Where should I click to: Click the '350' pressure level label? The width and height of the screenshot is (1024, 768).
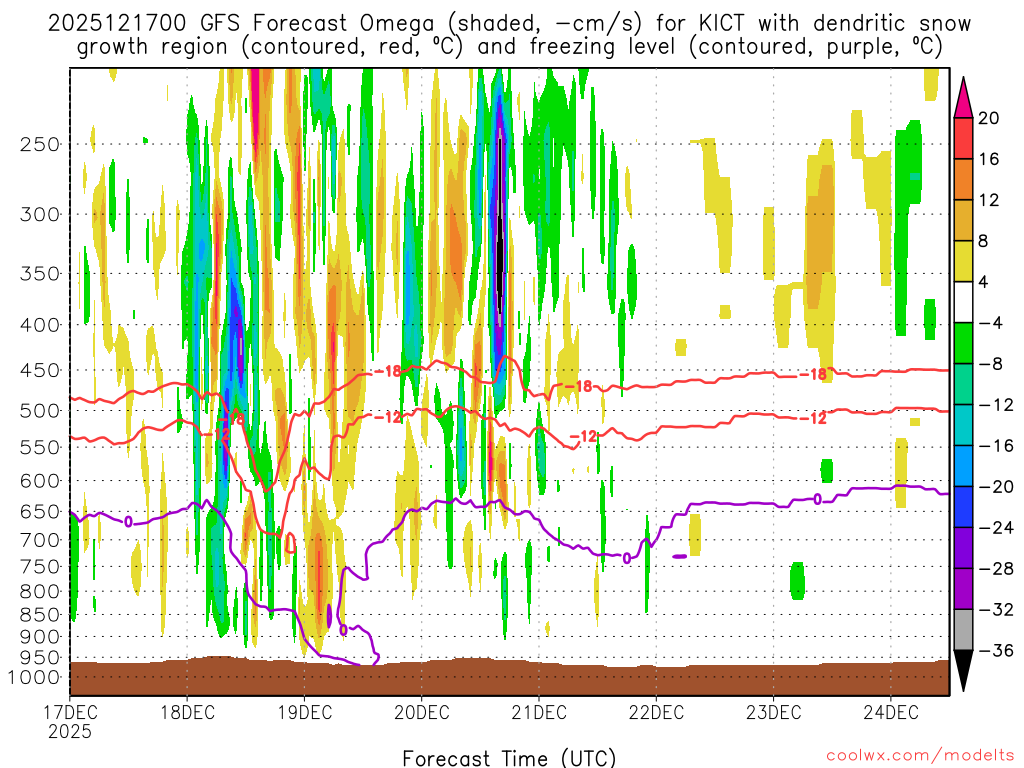pyautogui.click(x=39, y=274)
